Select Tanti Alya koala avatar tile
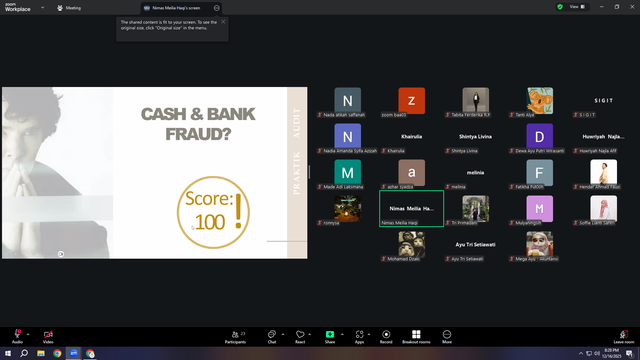Image resolution: width=640 pixels, height=360 pixels. tap(540, 102)
